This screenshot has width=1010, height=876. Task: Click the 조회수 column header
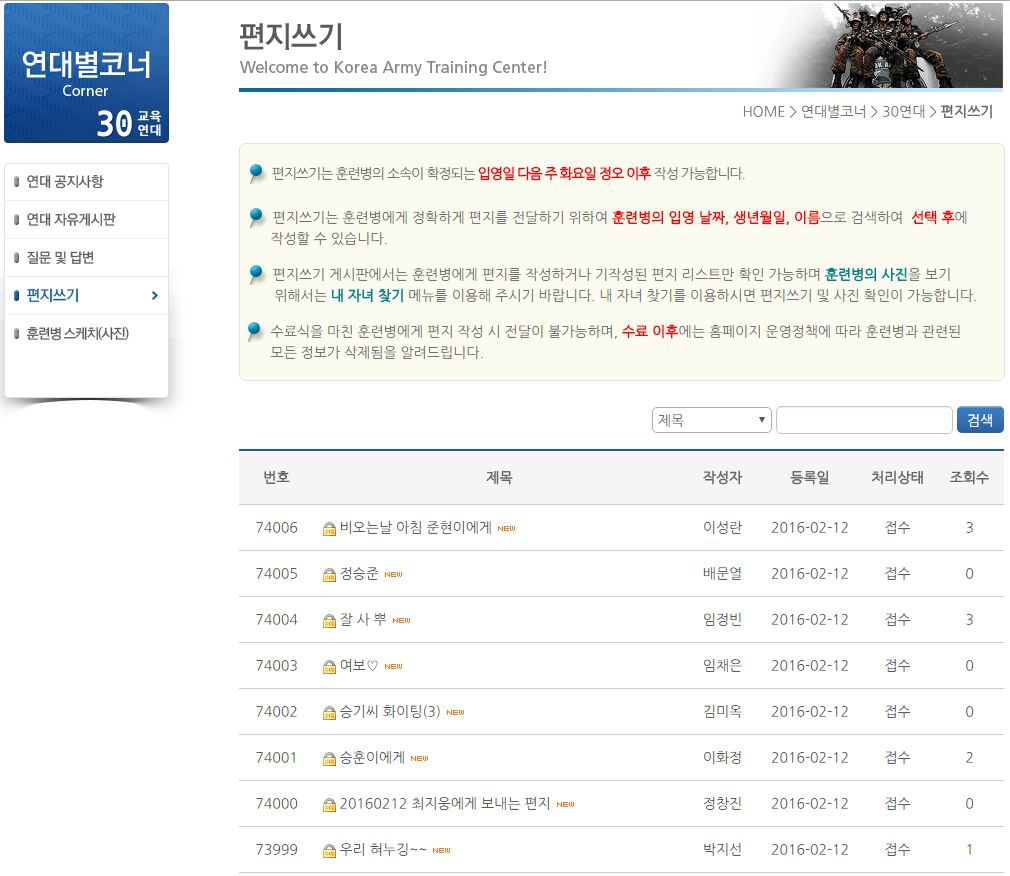[x=969, y=477]
